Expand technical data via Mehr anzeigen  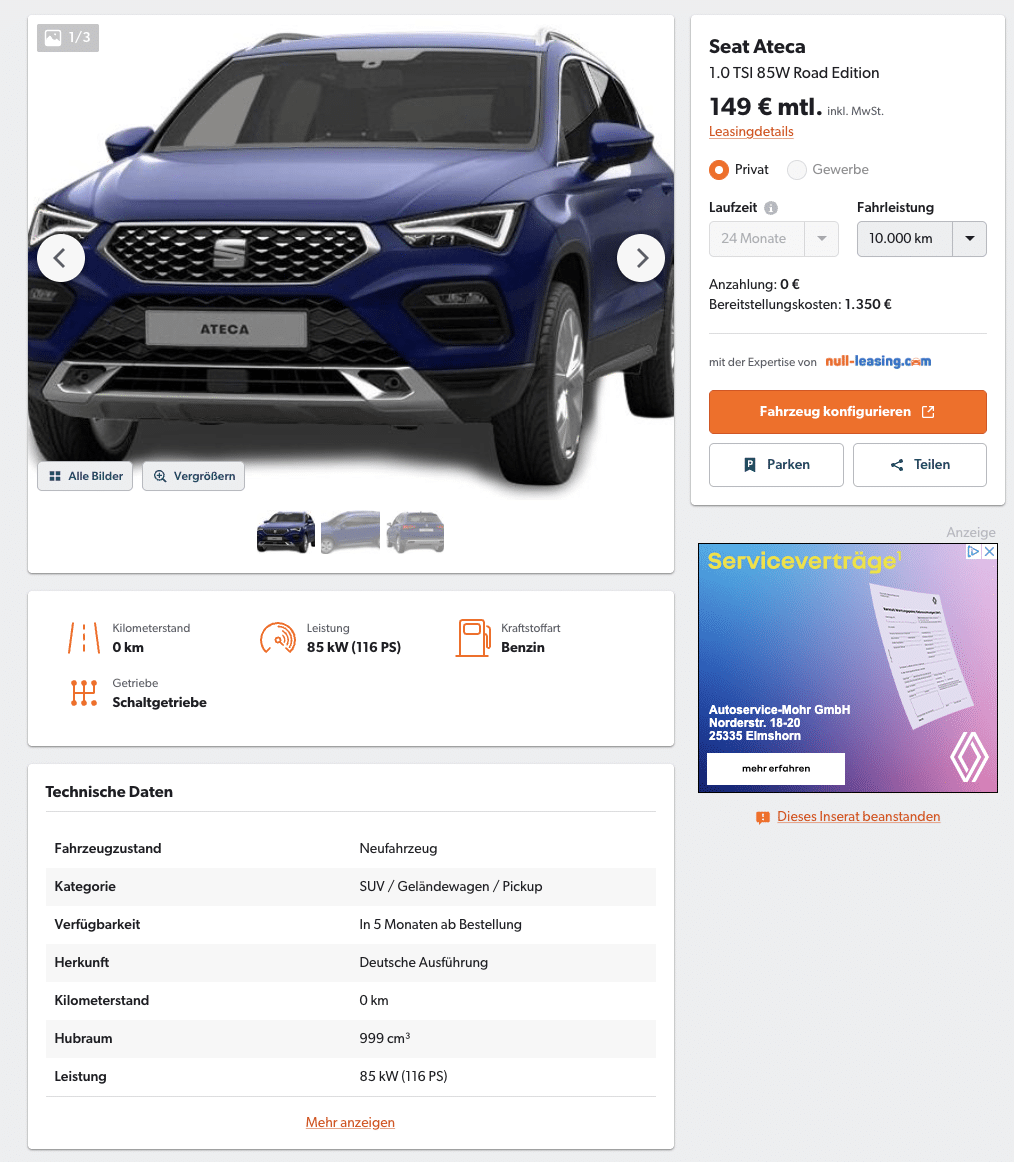[350, 1122]
